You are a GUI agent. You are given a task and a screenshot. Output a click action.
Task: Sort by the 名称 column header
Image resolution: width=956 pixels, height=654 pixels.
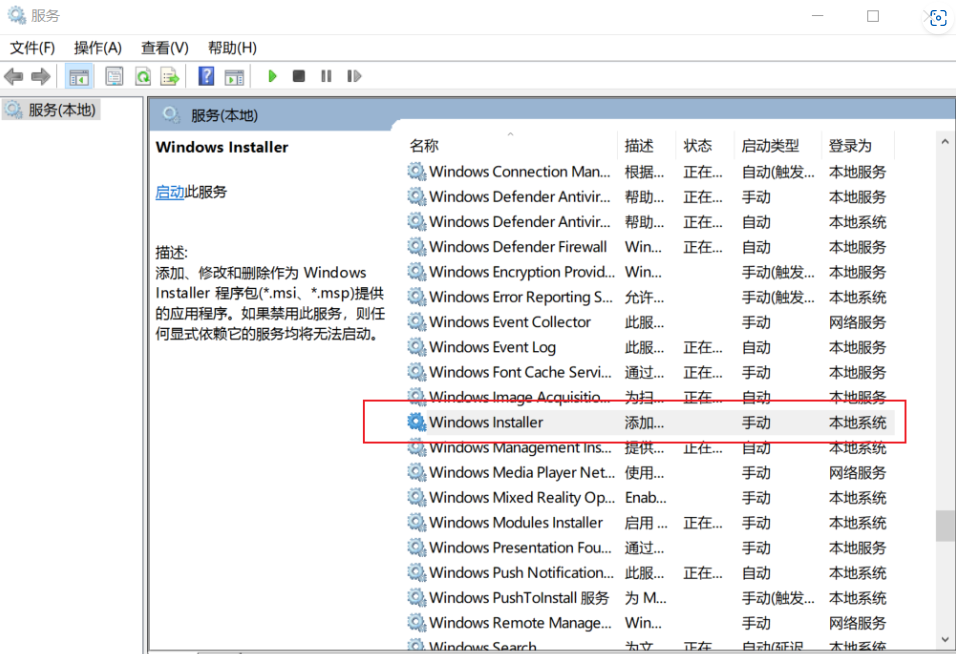click(424, 146)
